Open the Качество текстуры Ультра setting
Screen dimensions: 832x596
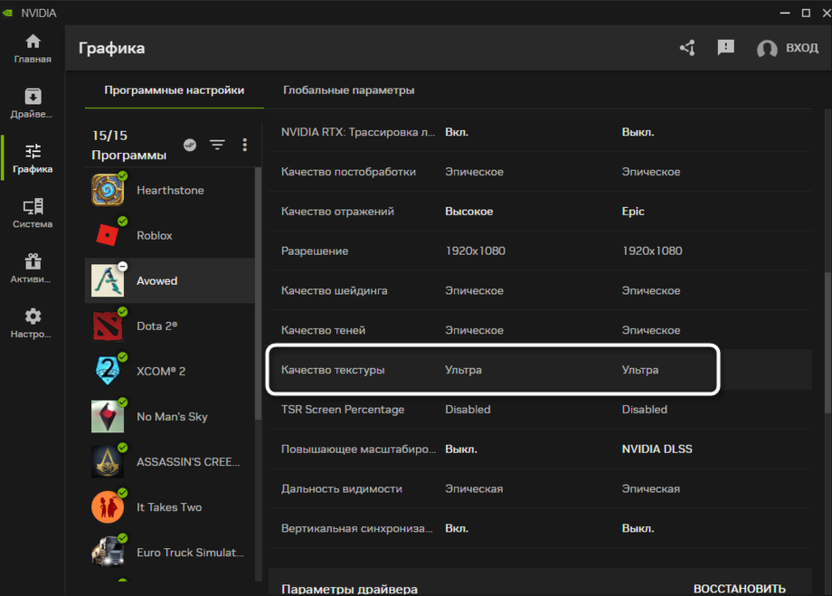pos(463,370)
